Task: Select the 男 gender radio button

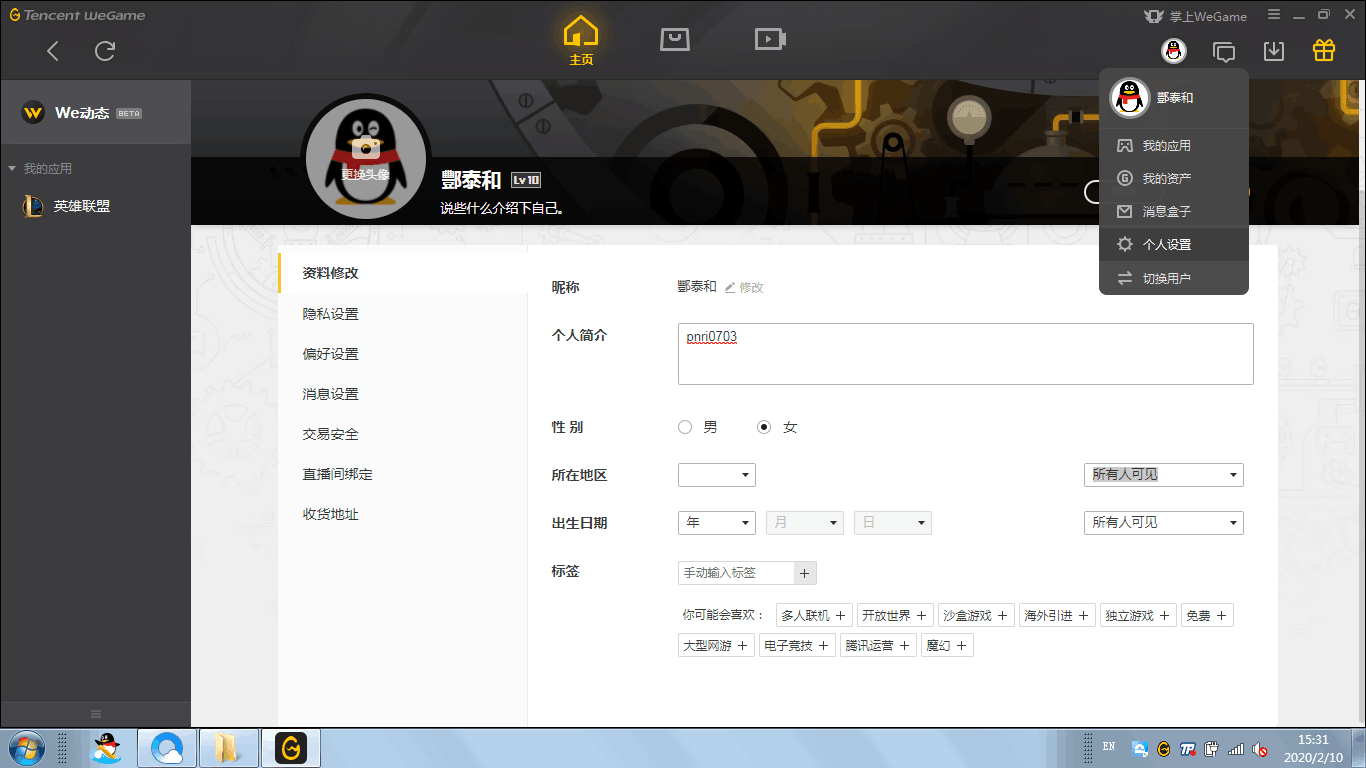Action: pyautogui.click(x=685, y=427)
